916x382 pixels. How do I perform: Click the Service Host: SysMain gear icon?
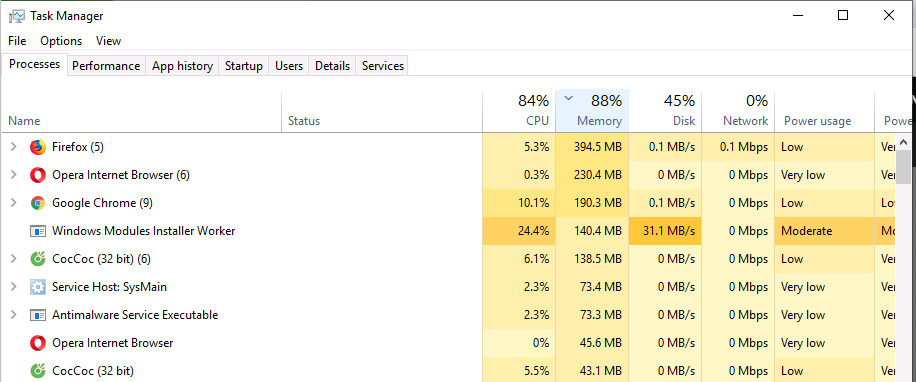pos(37,287)
